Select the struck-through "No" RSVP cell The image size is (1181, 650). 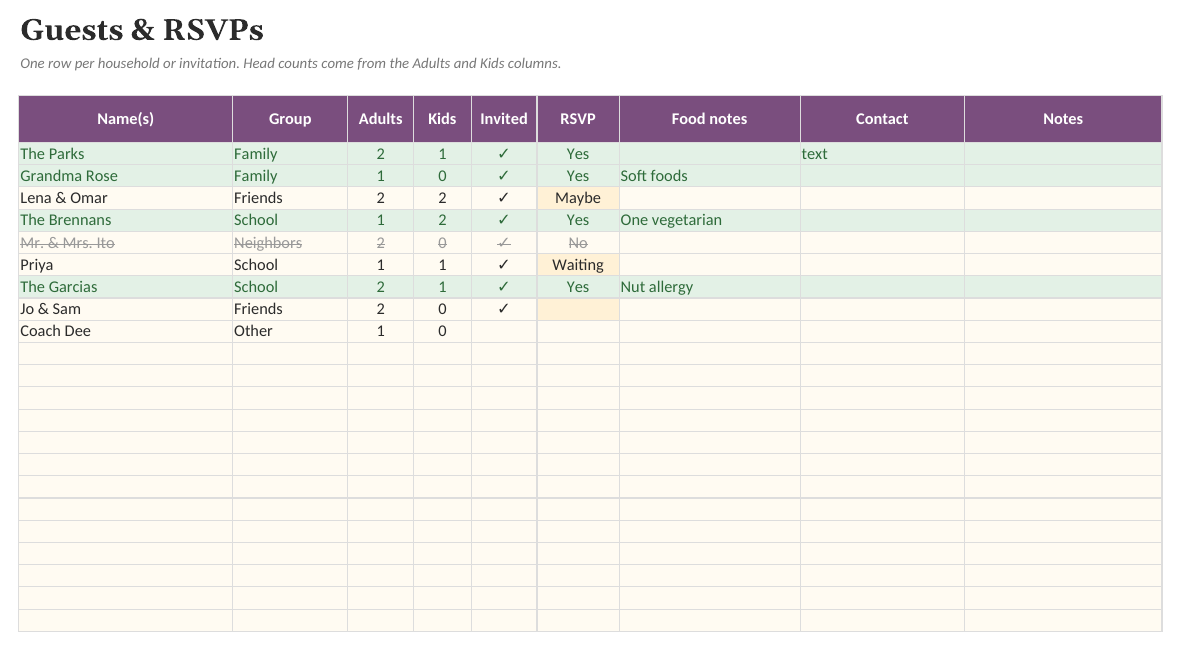[x=578, y=243]
